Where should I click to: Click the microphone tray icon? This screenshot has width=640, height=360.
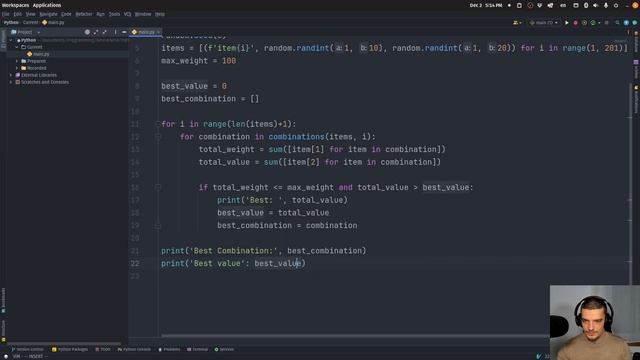(606, 5)
